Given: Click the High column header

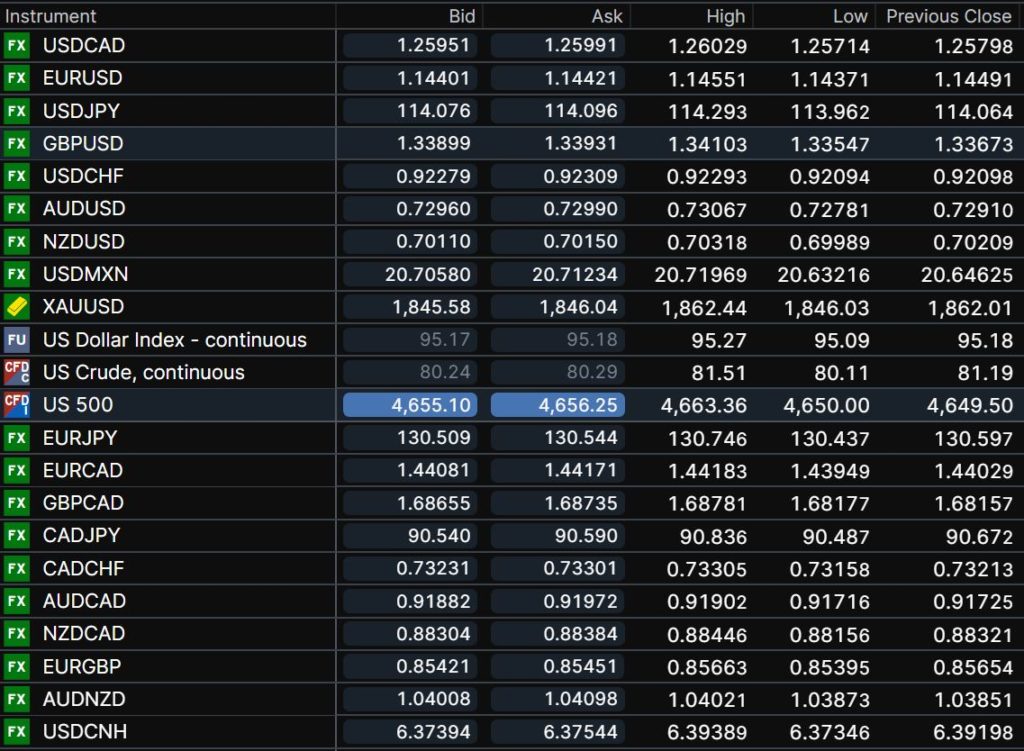Looking at the screenshot, I should 725,16.
